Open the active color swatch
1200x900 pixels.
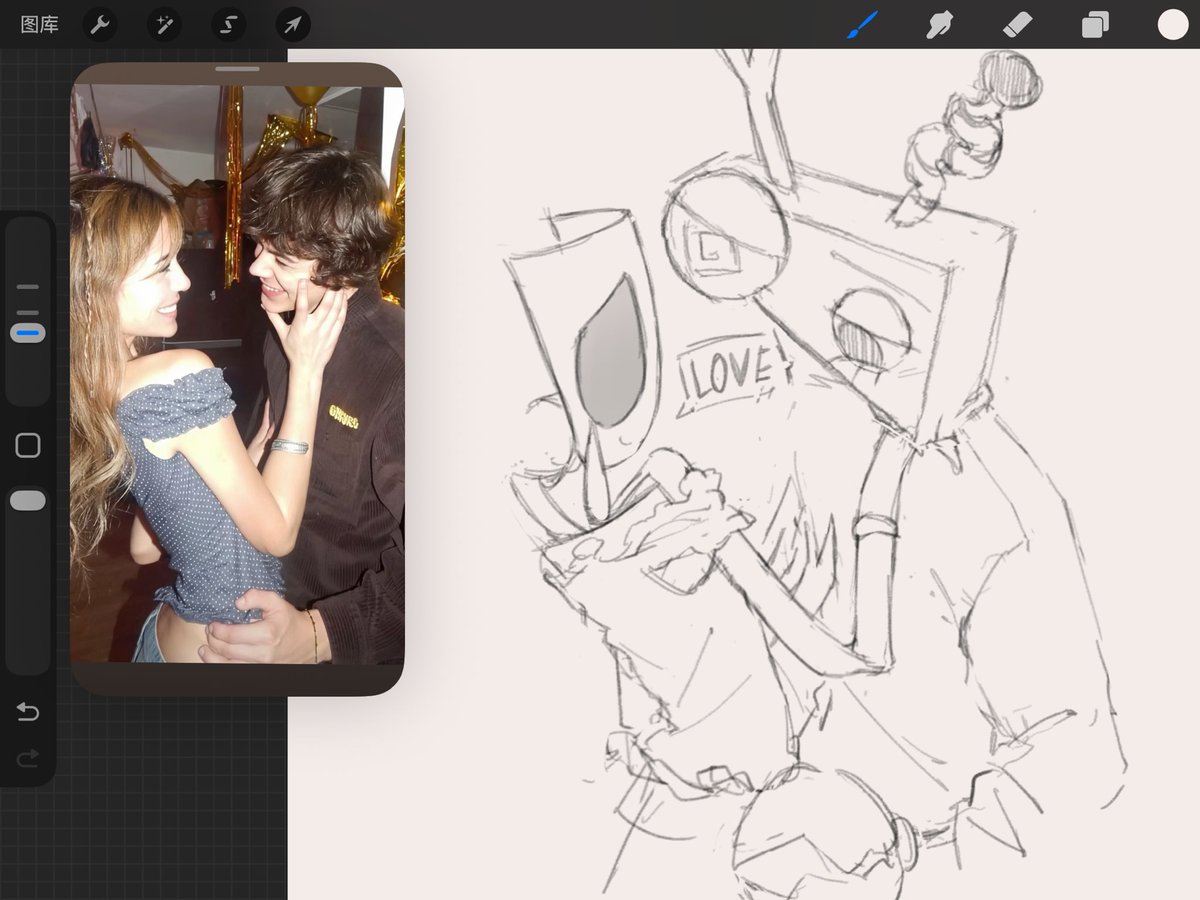coord(1173,24)
